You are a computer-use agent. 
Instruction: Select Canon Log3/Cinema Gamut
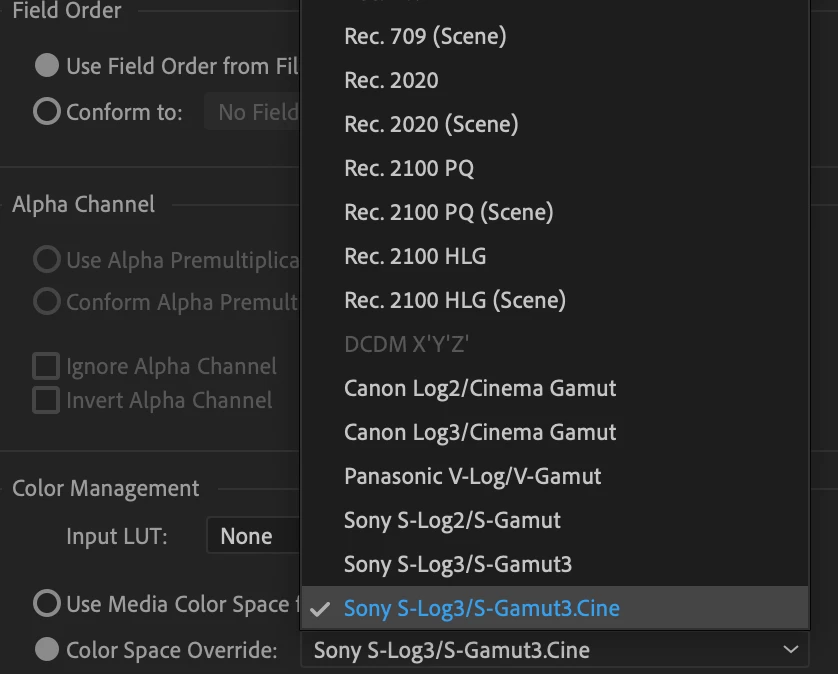tap(555, 432)
